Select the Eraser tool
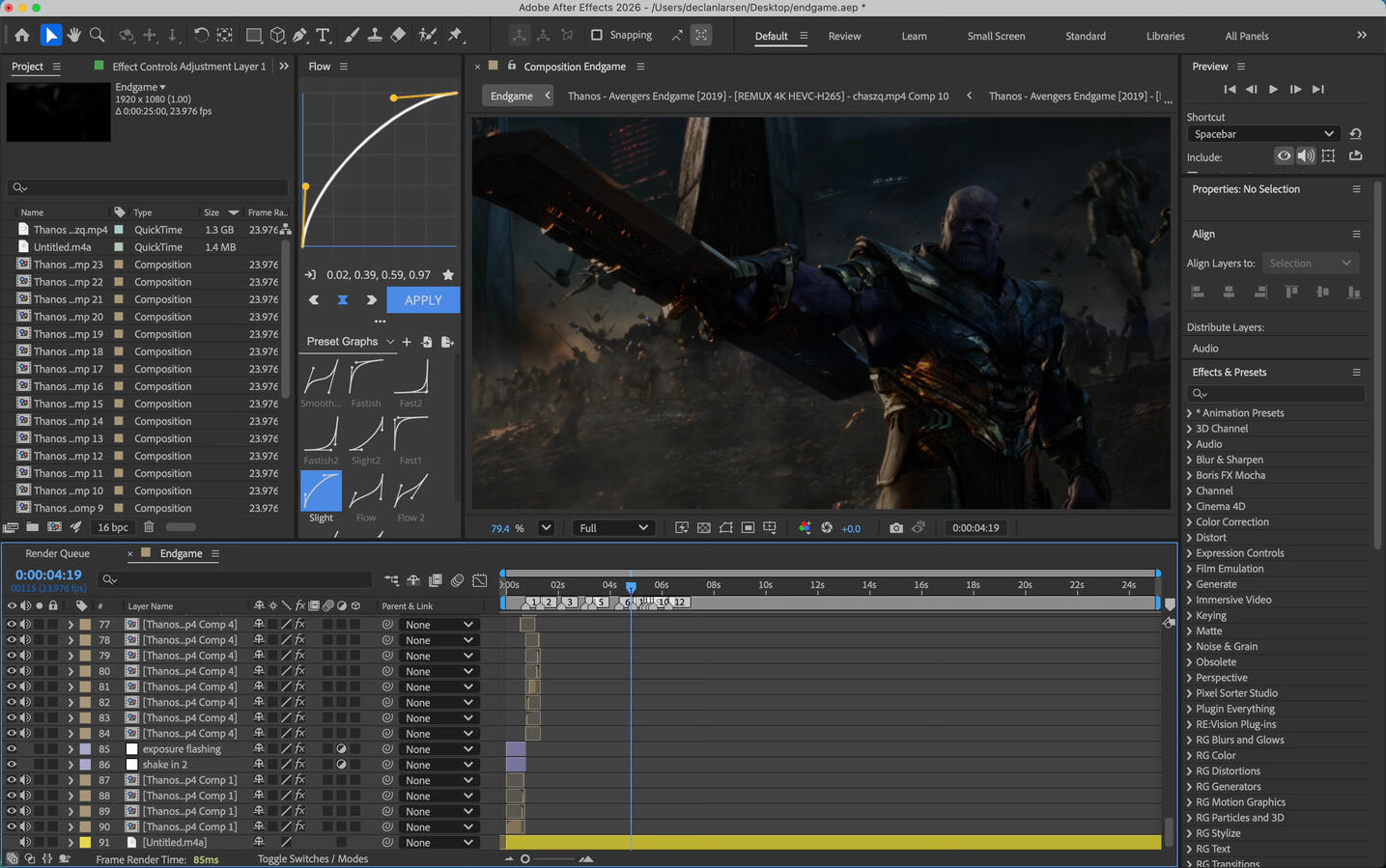Screen dimensions: 1386x868 coord(398,36)
